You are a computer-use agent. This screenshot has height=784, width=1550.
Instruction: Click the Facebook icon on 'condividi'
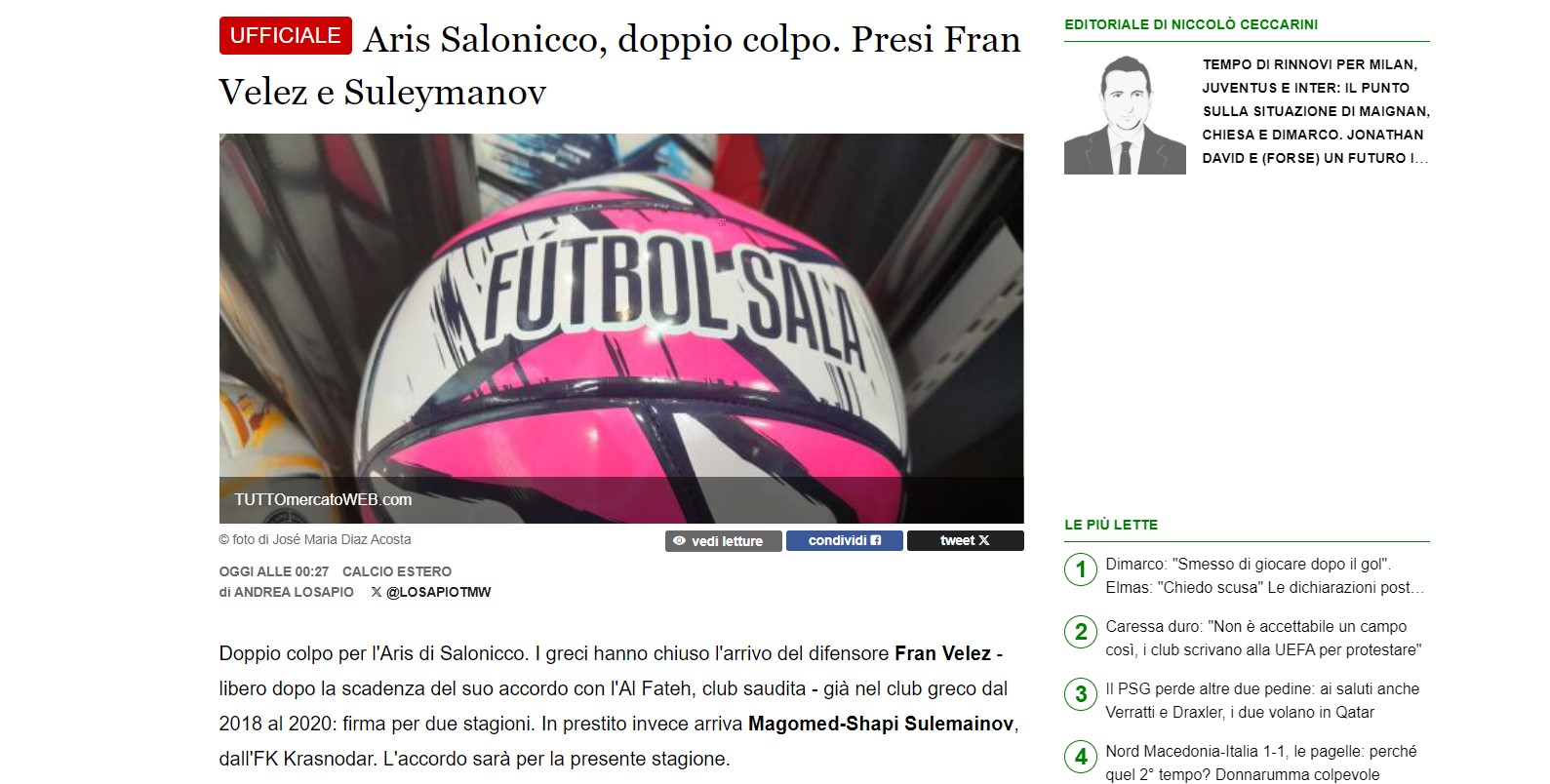click(875, 540)
